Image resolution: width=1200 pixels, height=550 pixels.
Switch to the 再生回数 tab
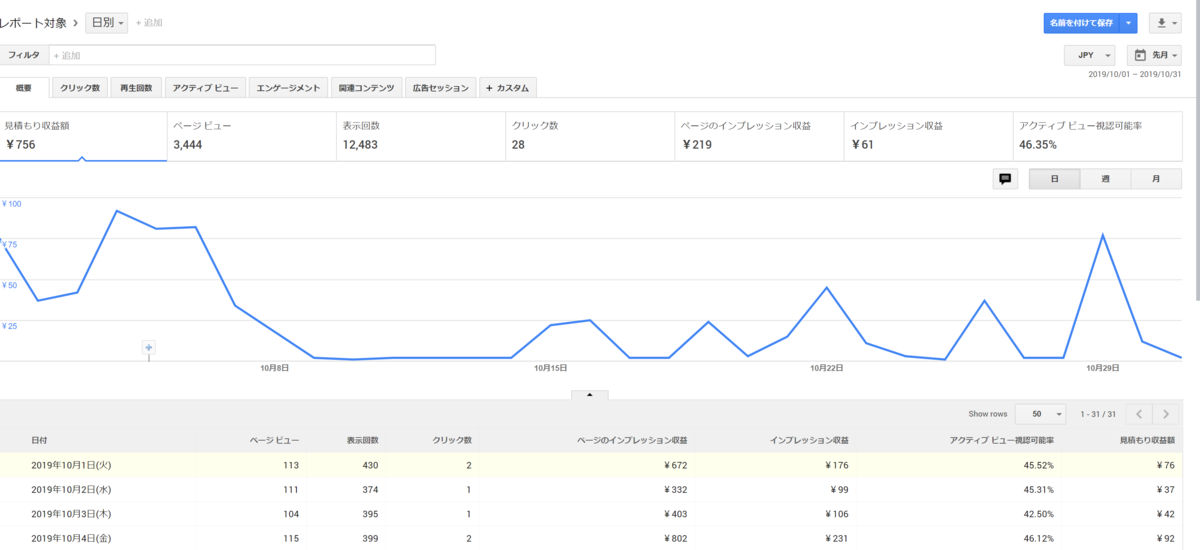click(135, 88)
